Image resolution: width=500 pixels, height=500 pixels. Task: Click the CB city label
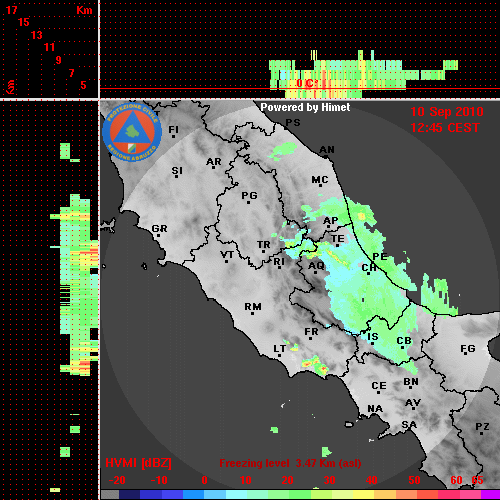point(404,341)
